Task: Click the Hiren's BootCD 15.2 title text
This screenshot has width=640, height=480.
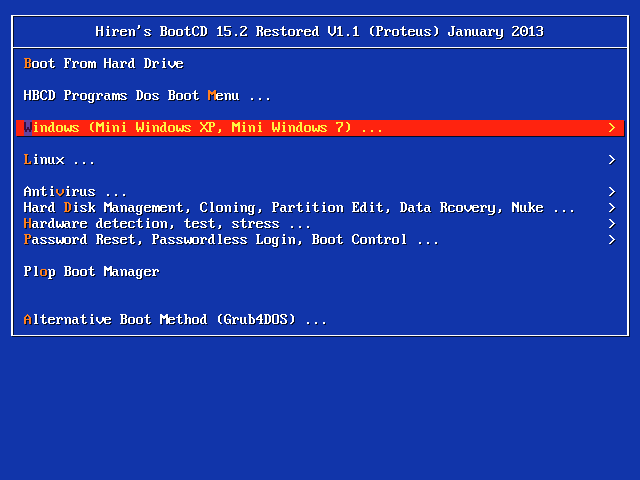Action: (320, 31)
